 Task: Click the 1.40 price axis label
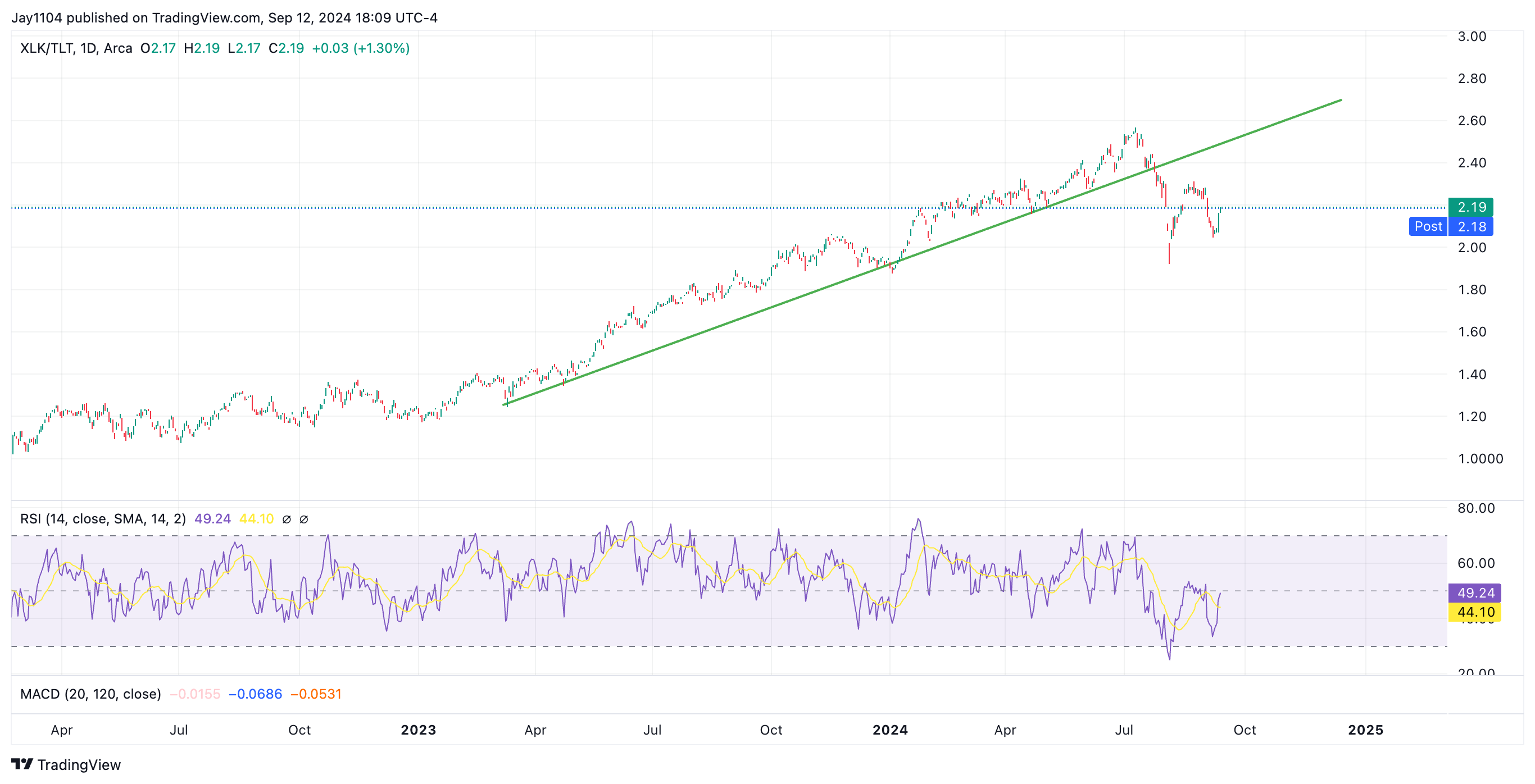[1472, 375]
